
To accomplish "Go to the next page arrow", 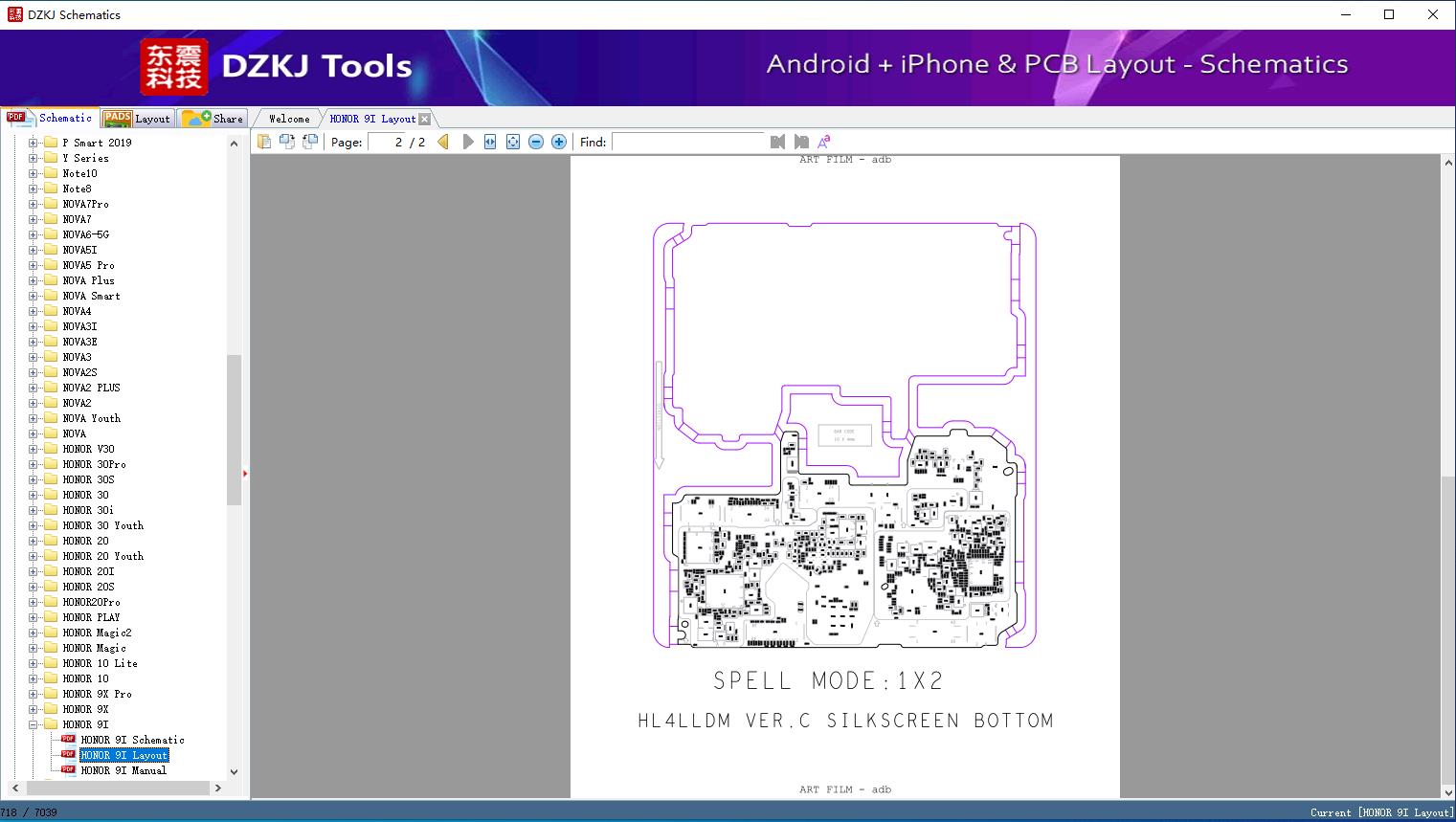I will 468,142.
